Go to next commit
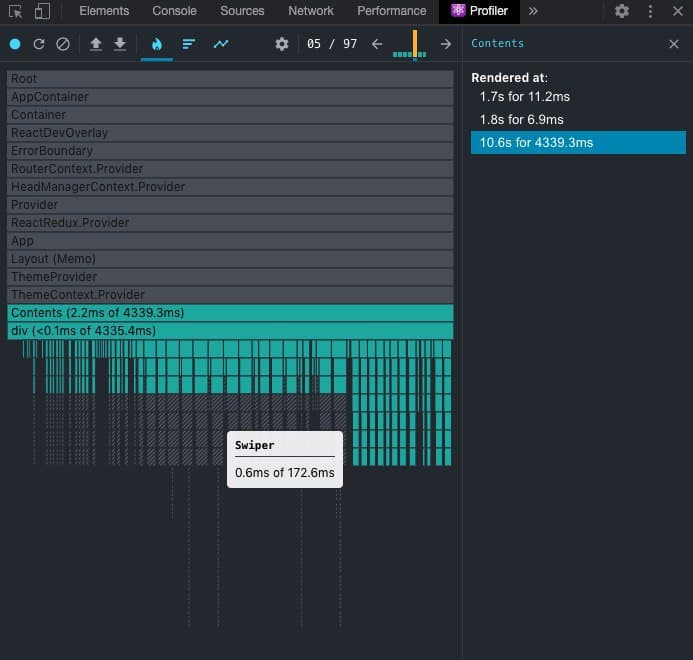693x660 pixels. pyautogui.click(x=446, y=44)
